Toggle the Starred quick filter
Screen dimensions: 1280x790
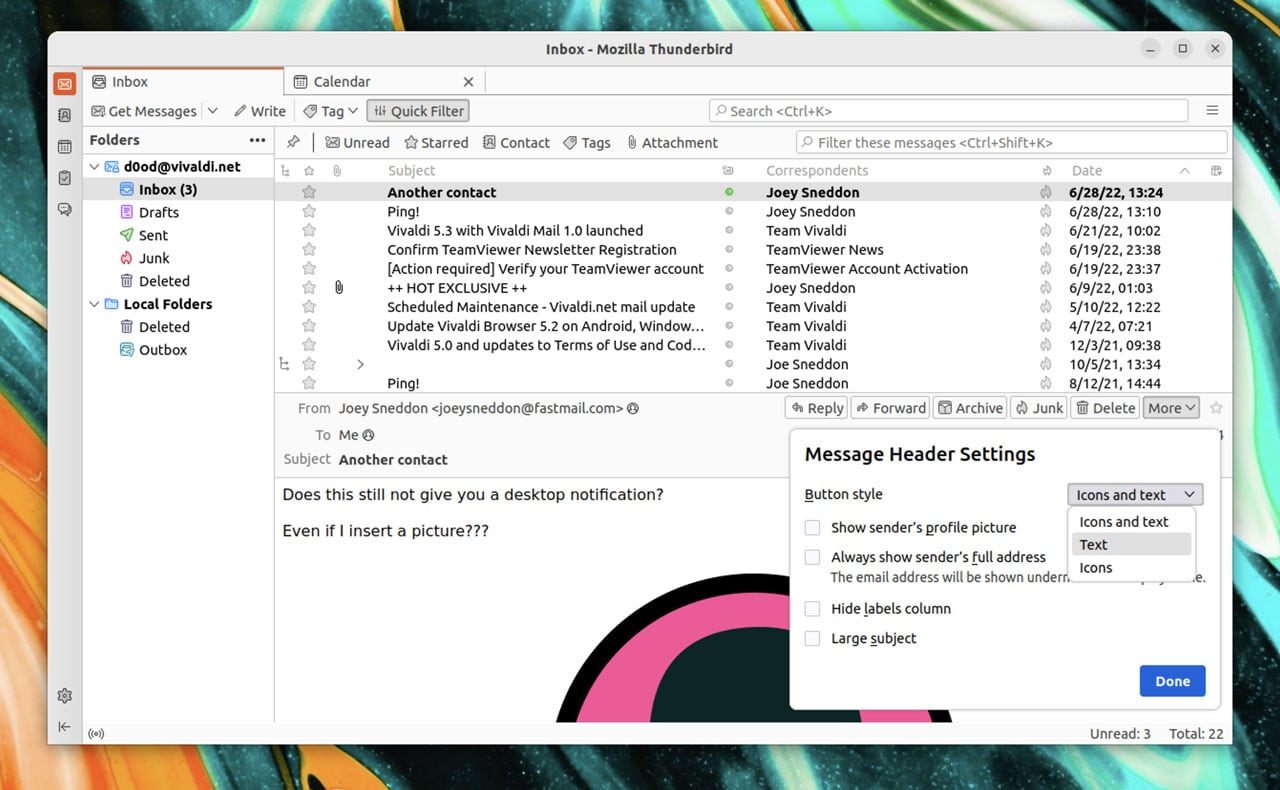pyautogui.click(x=436, y=142)
